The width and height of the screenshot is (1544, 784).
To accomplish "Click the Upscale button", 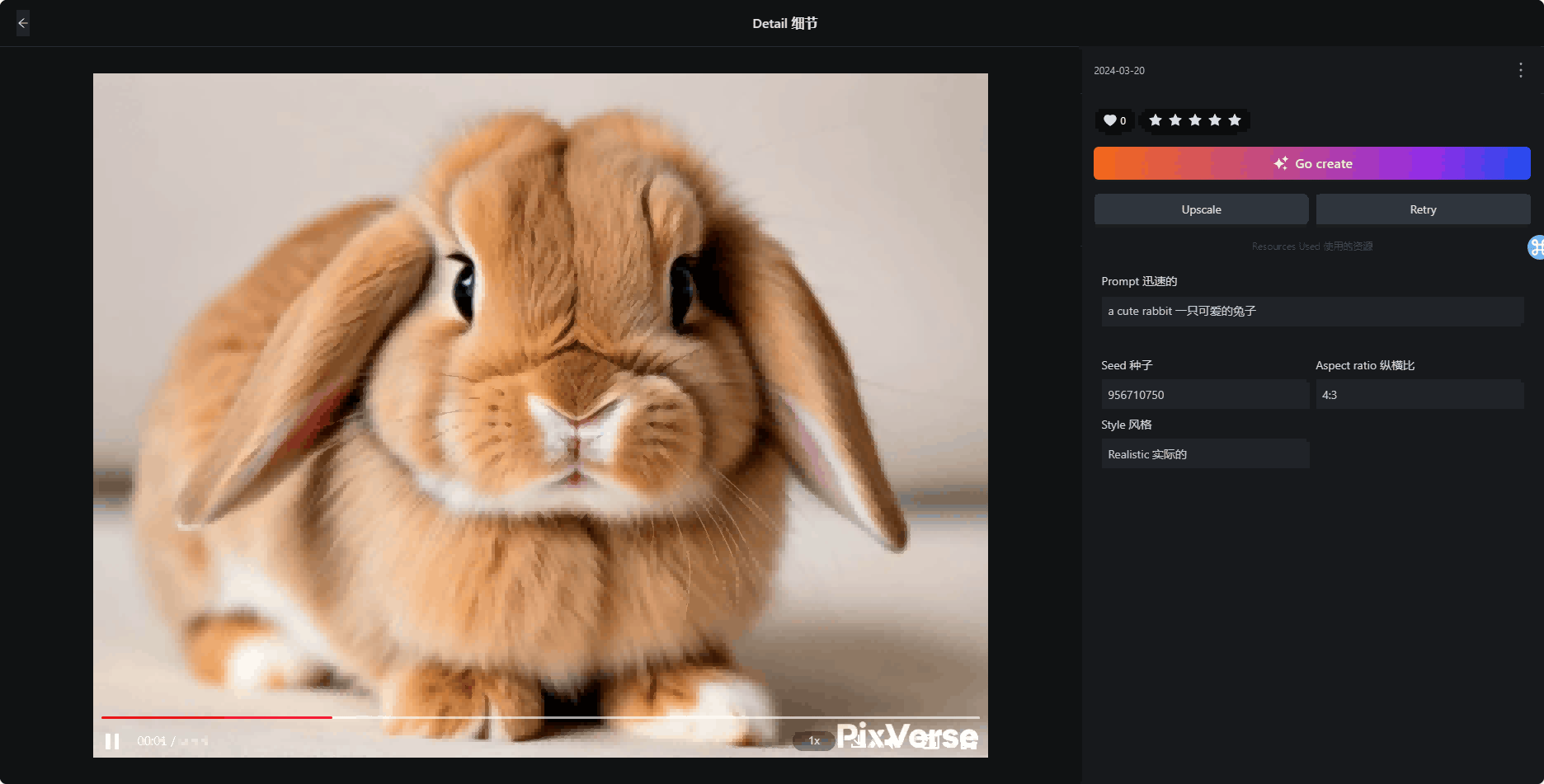I will pyautogui.click(x=1201, y=209).
